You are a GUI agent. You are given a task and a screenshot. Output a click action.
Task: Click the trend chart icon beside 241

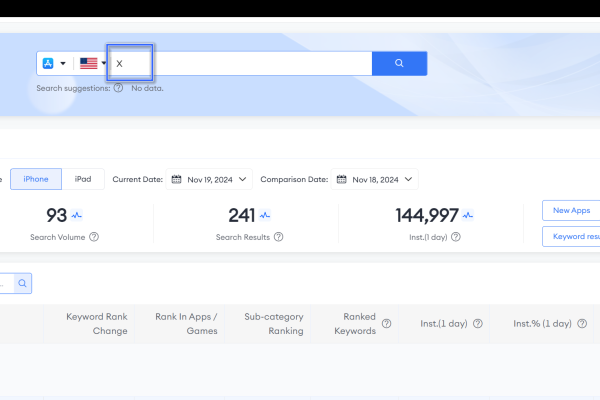point(264,215)
